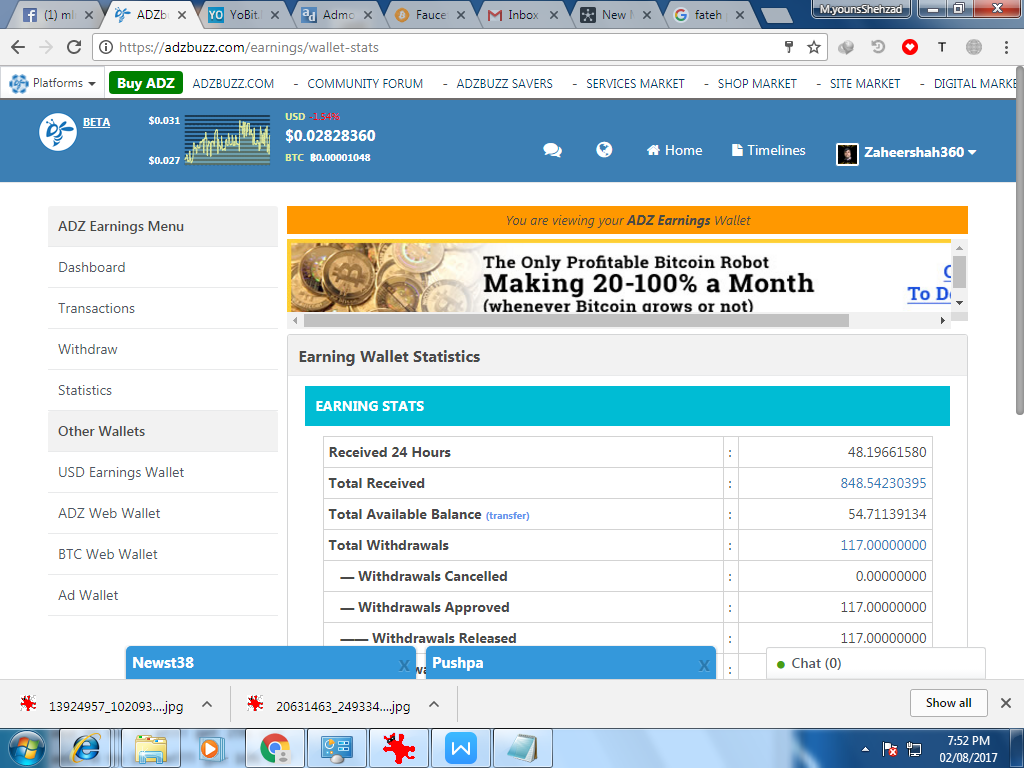Expand the Zaheershah360 user menu
Image resolution: width=1024 pixels, height=768 pixels.
pyautogui.click(x=920, y=152)
